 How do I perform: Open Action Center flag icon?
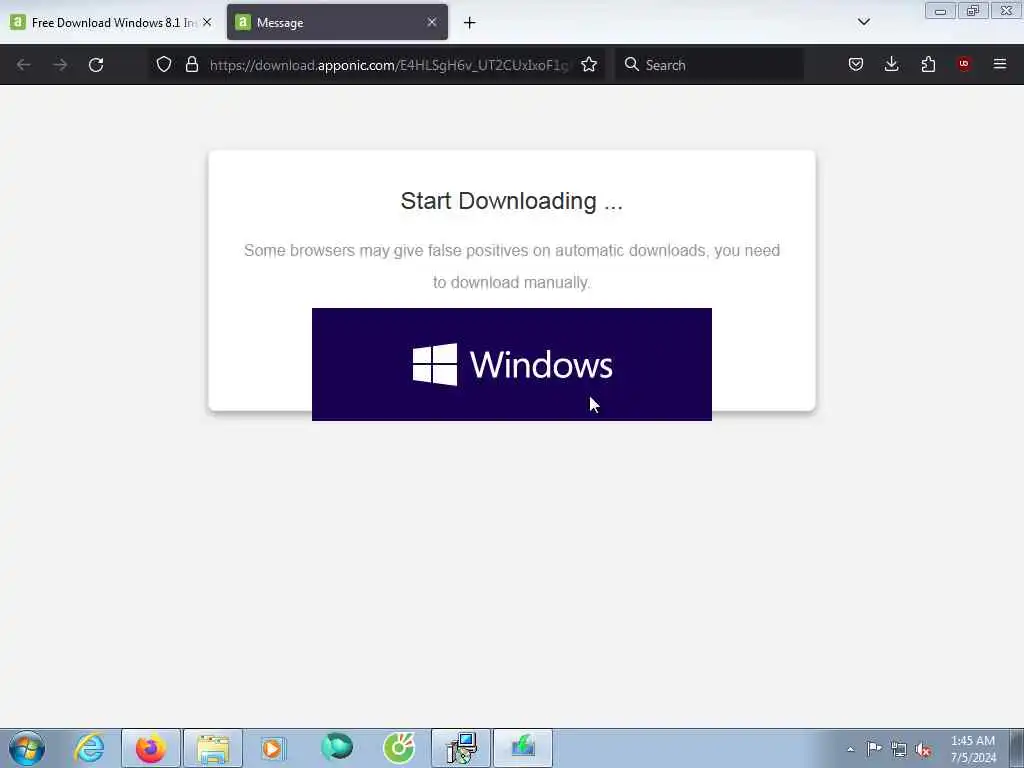tap(874, 749)
